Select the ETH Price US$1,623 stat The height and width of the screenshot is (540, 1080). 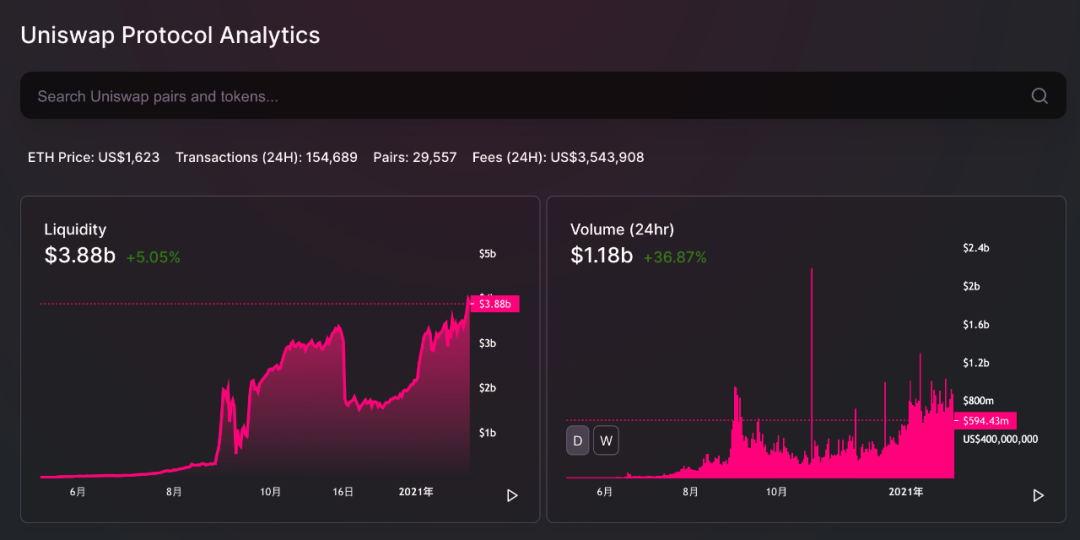pyautogui.click(x=93, y=157)
